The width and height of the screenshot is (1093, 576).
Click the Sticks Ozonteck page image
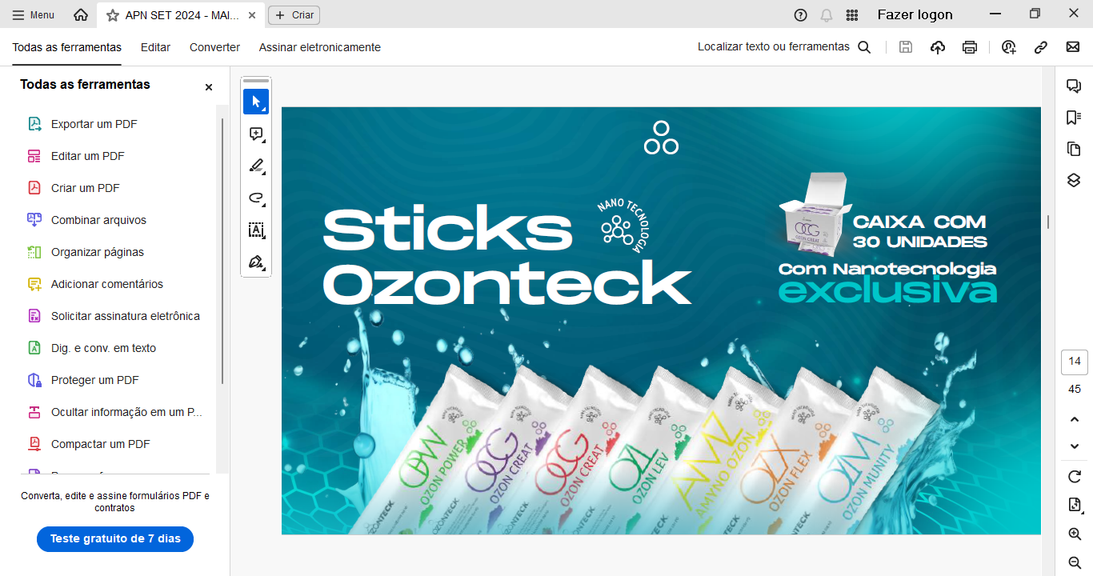coord(661,321)
